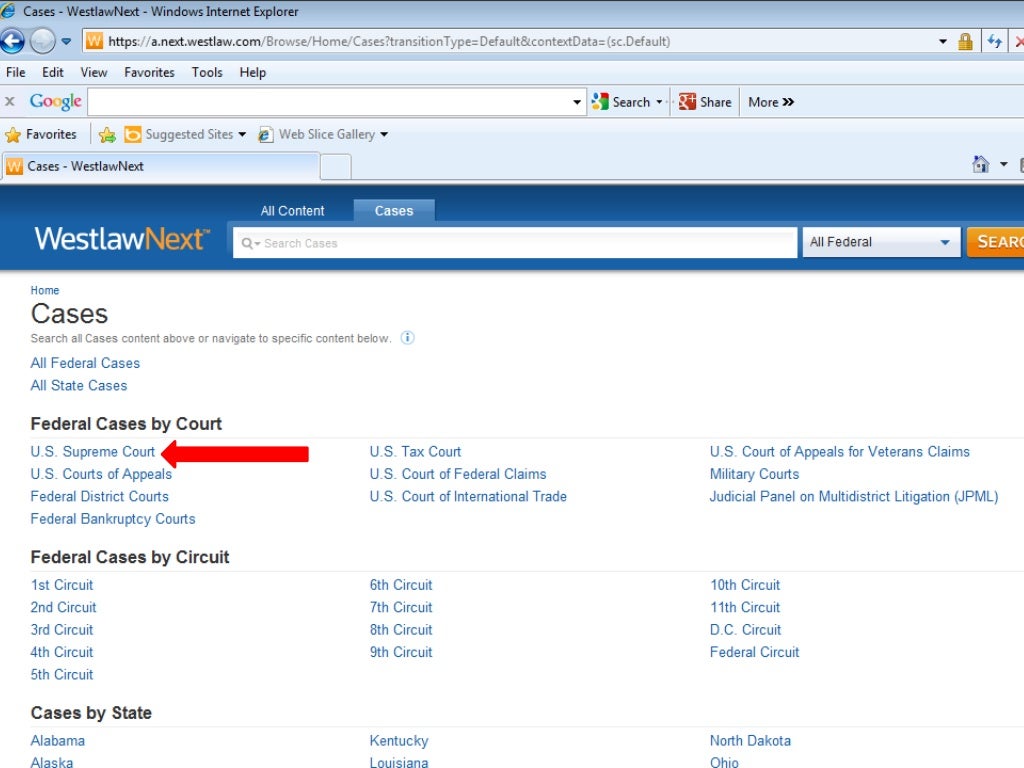Open North Dakota cases link

tap(750, 741)
